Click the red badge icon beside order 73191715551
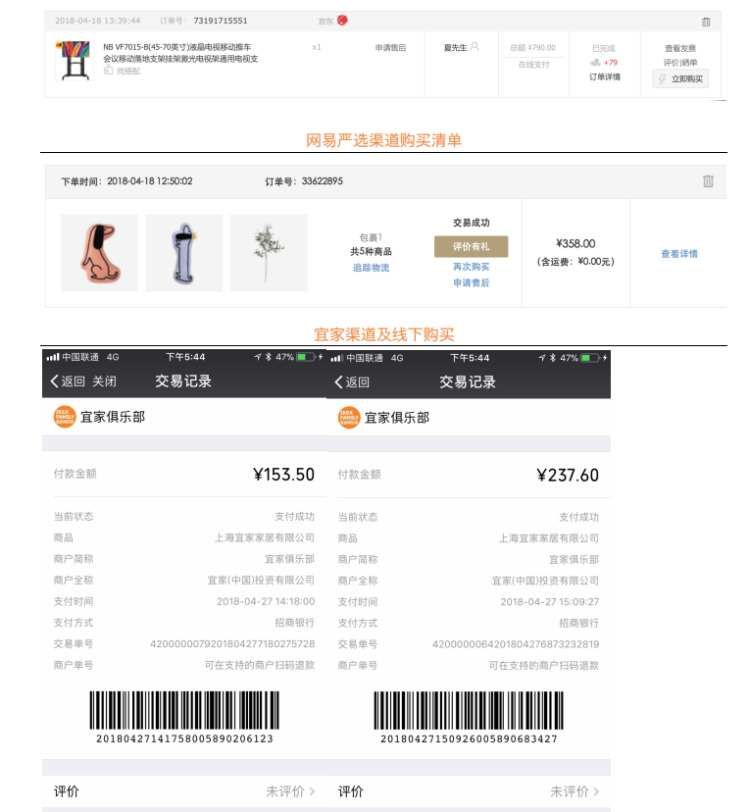 tap(342, 20)
